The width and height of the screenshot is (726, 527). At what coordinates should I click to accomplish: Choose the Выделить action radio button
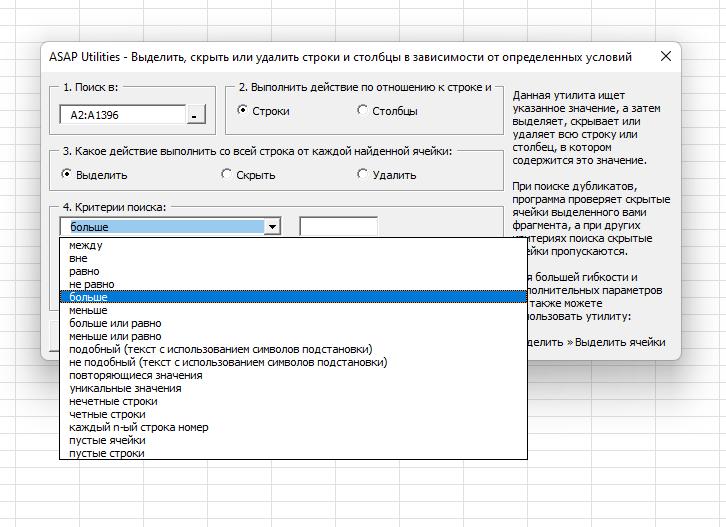pyautogui.click(x=67, y=174)
